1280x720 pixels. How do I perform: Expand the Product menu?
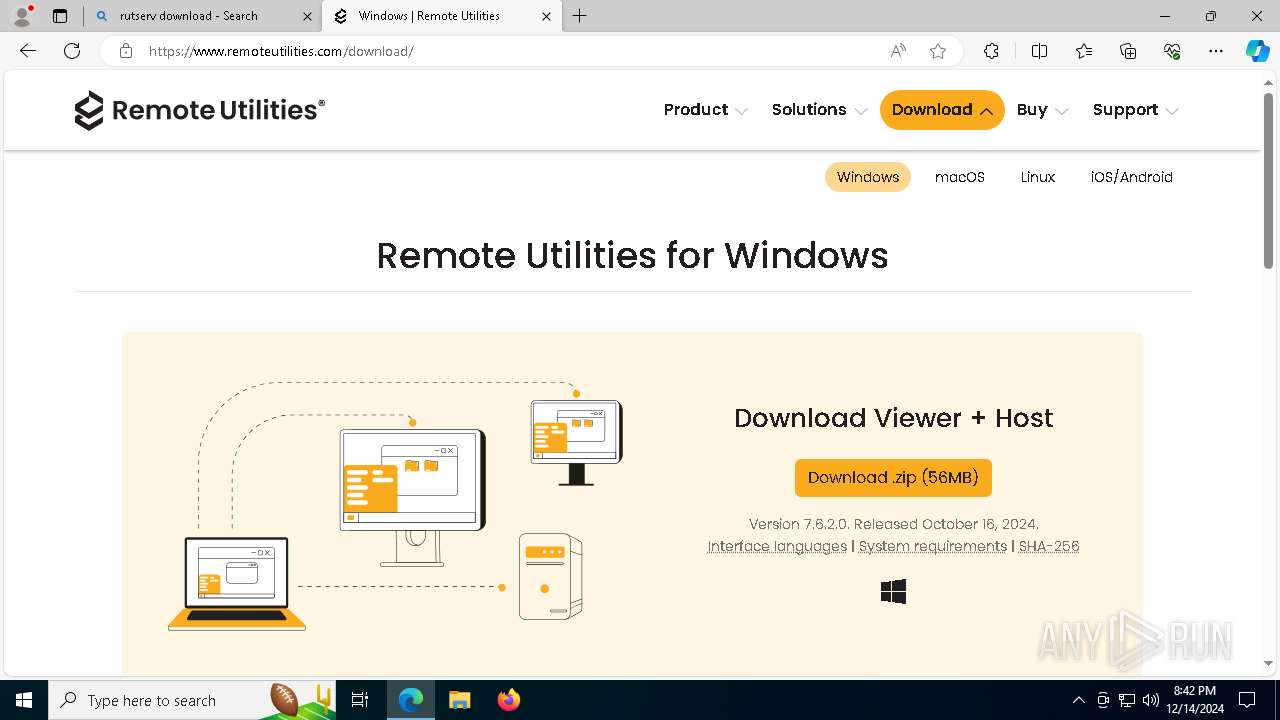click(x=705, y=110)
